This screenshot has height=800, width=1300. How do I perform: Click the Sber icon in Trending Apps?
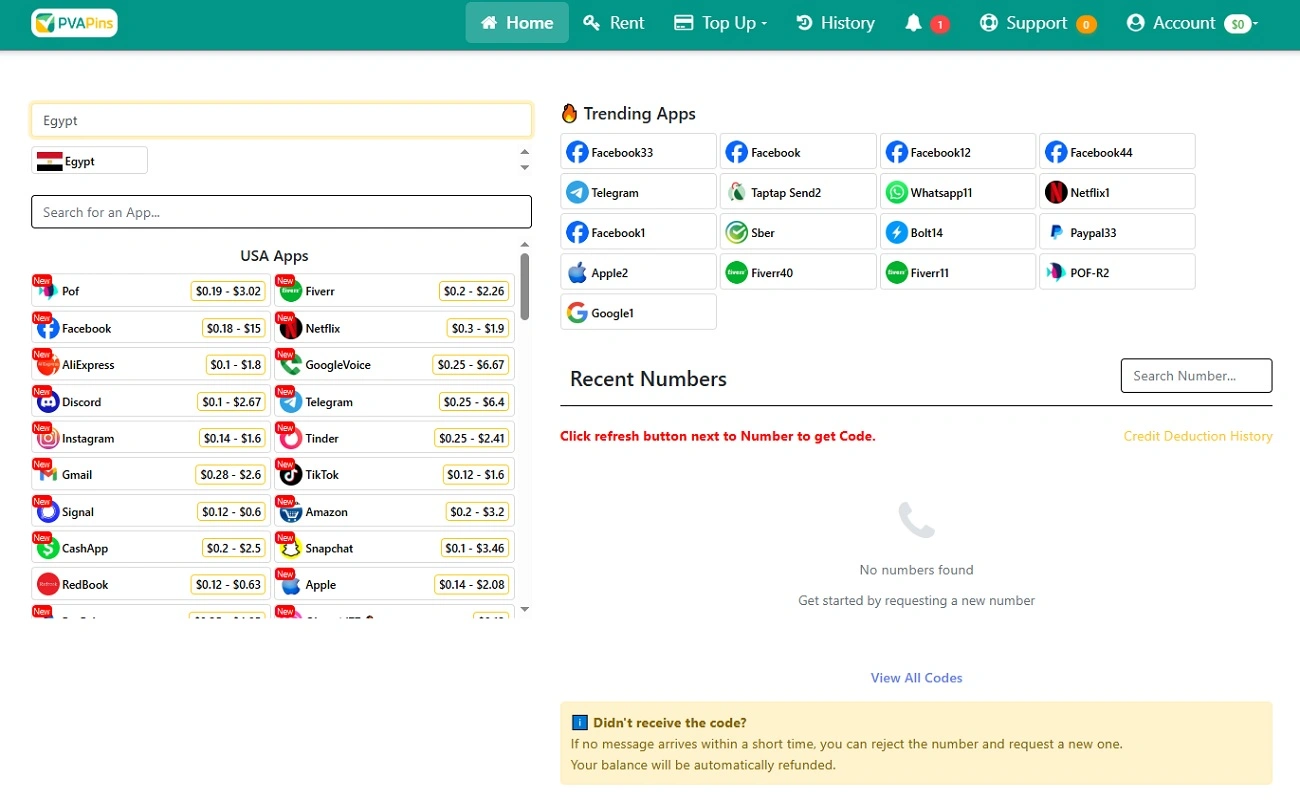(737, 232)
